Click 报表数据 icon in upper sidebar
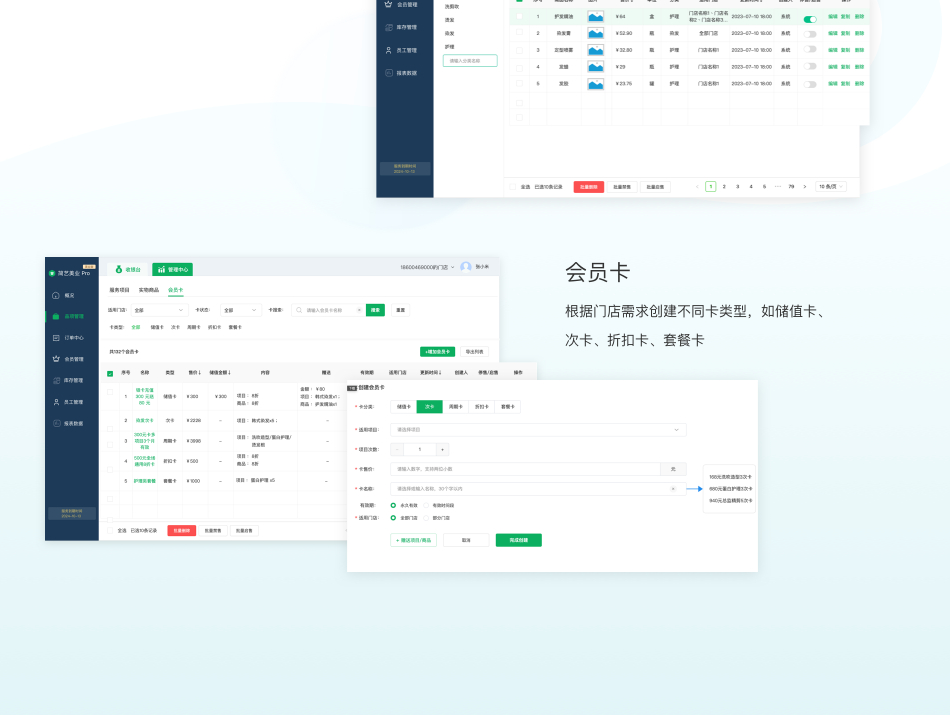Screen dimensions: 950x715 pyautogui.click(x=388, y=73)
